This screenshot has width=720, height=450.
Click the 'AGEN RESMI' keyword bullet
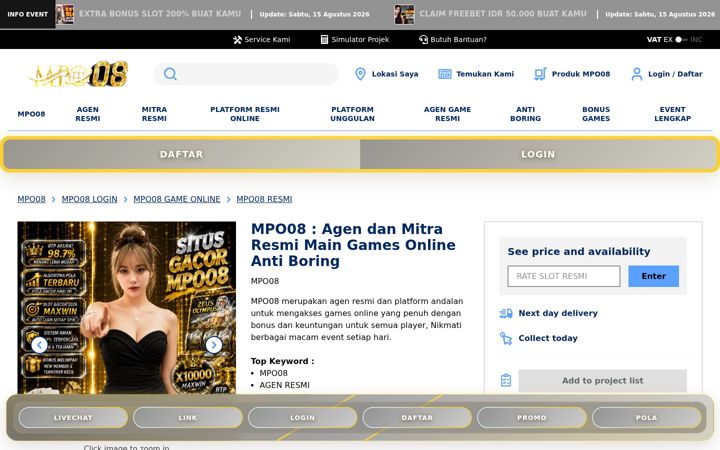coord(284,385)
